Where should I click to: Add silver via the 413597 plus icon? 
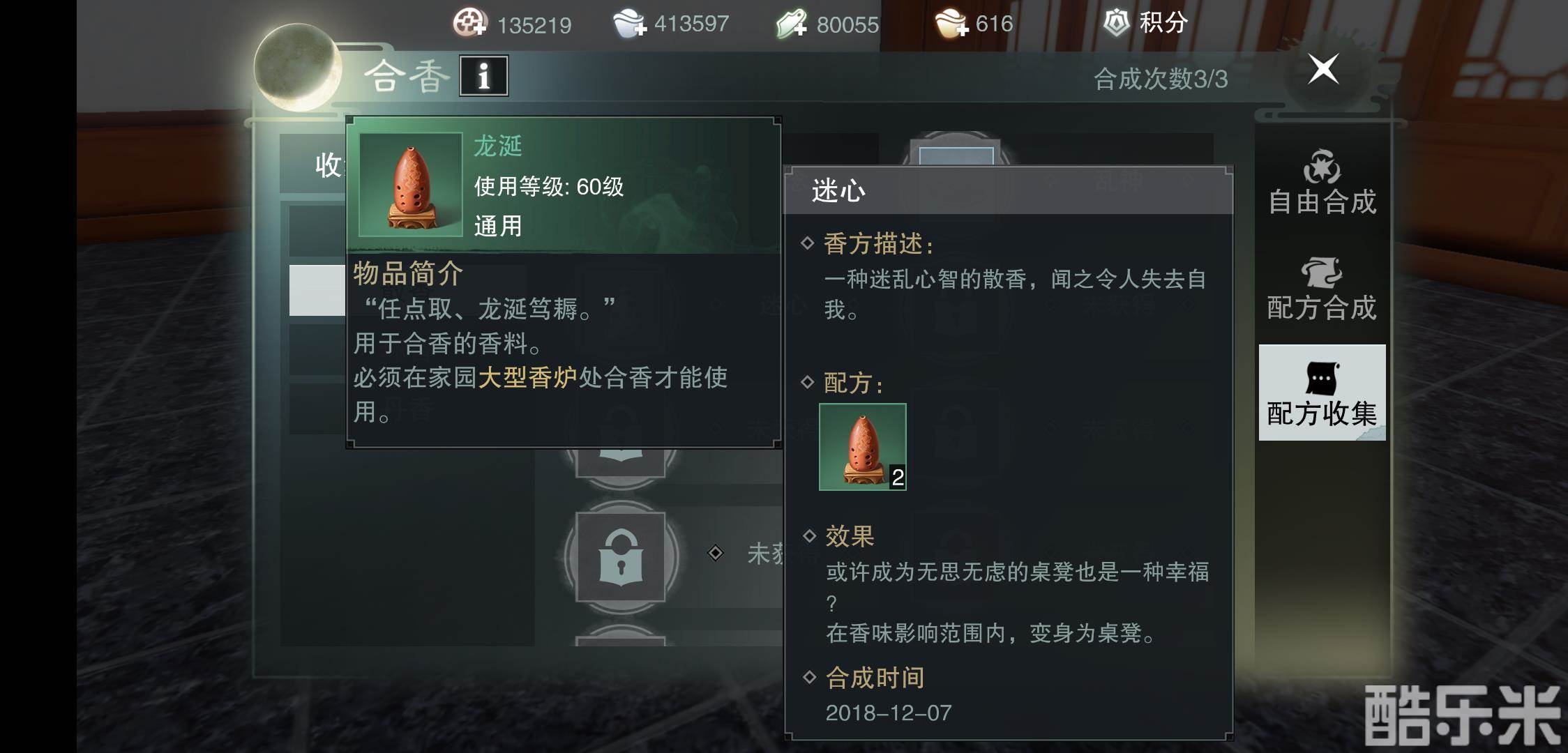tap(629, 23)
